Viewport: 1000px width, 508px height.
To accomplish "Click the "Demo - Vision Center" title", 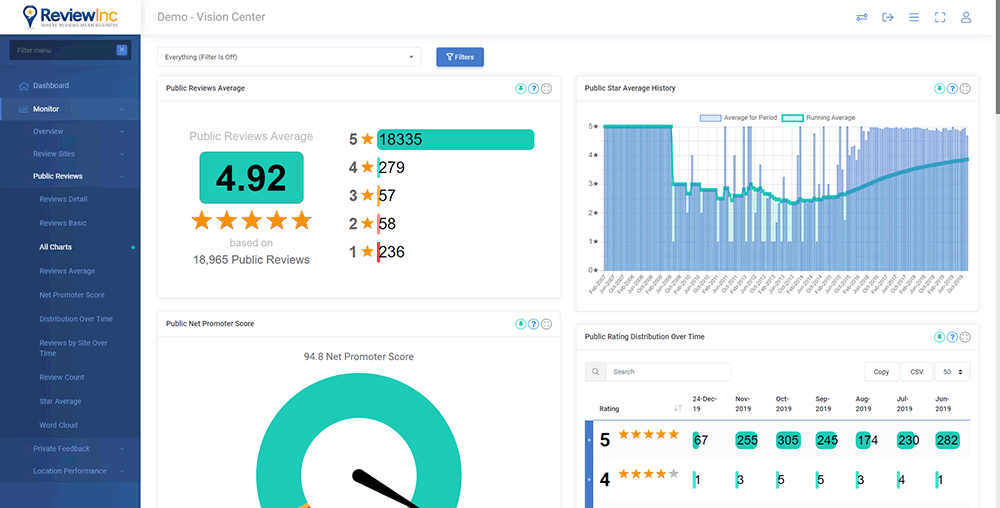I will click(x=211, y=17).
